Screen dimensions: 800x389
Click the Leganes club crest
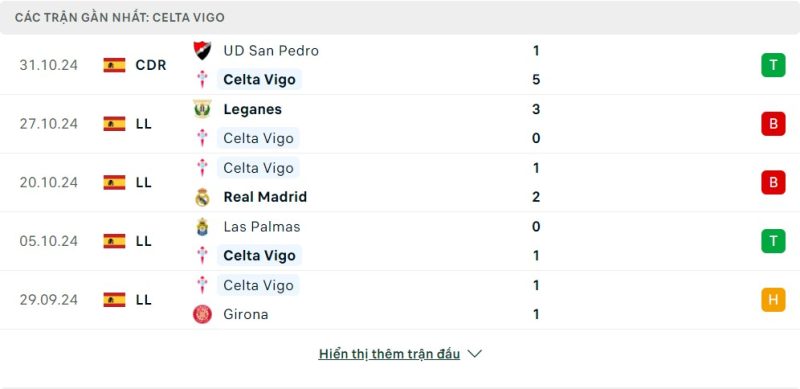tap(202, 109)
